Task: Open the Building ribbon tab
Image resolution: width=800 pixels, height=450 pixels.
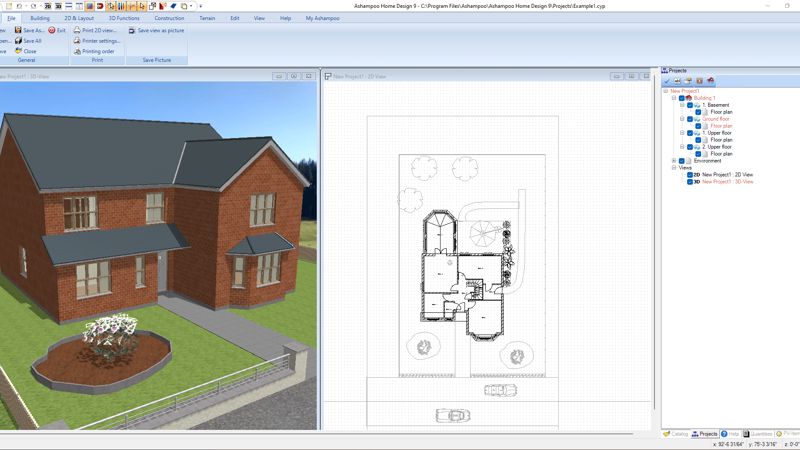Action: point(40,18)
